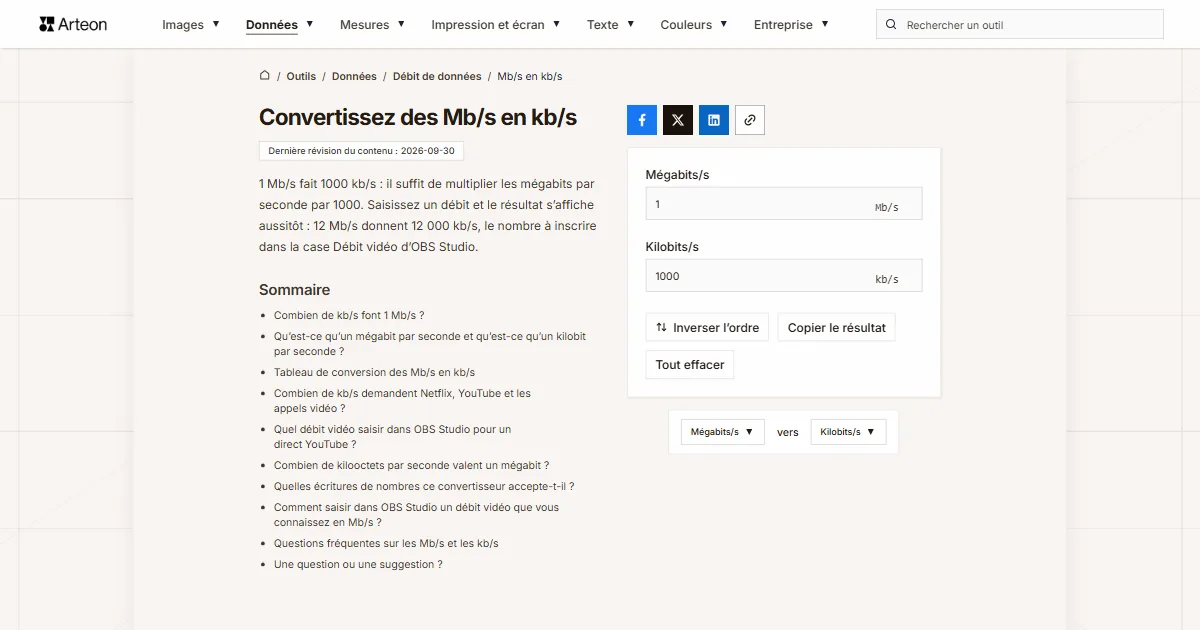The width and height of the screenshot is (1200, 630).
Task: Click the Convertissez des Mb/s en kb/s heading
Action: coord(418,117)
